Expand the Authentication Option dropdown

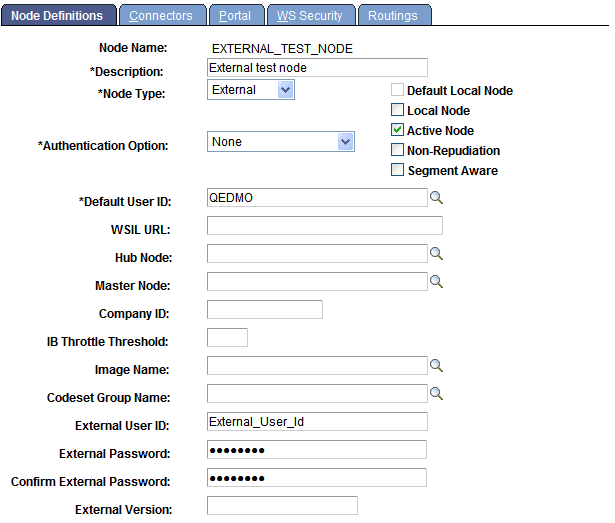(x=281, y=142)
